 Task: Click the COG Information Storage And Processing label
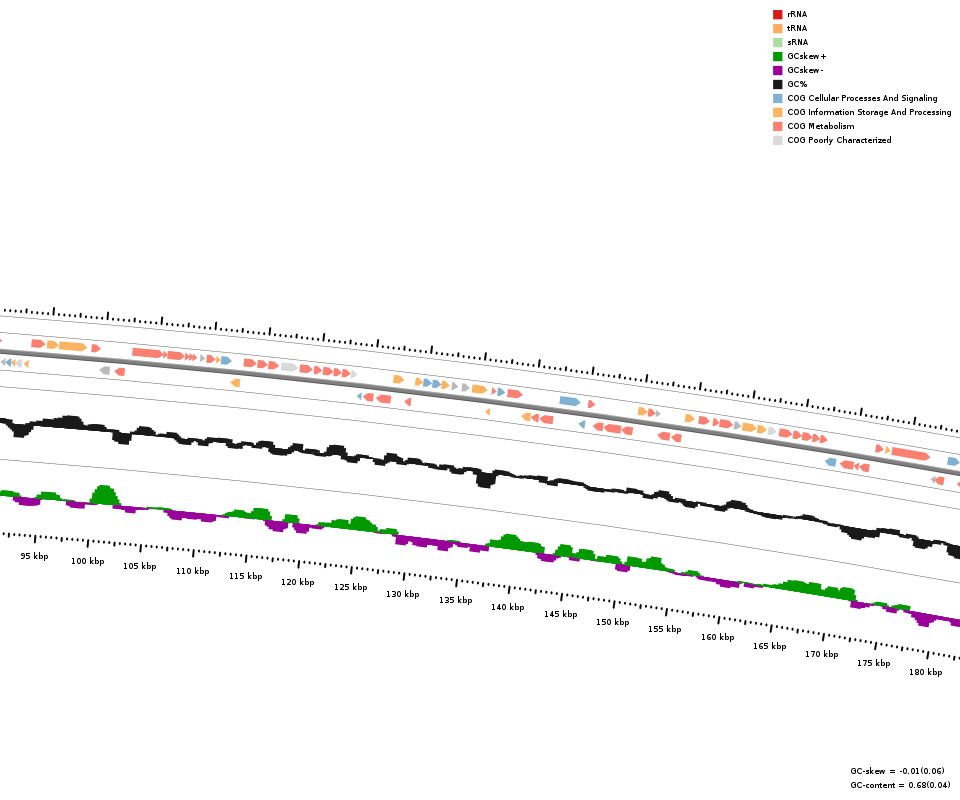868,112
